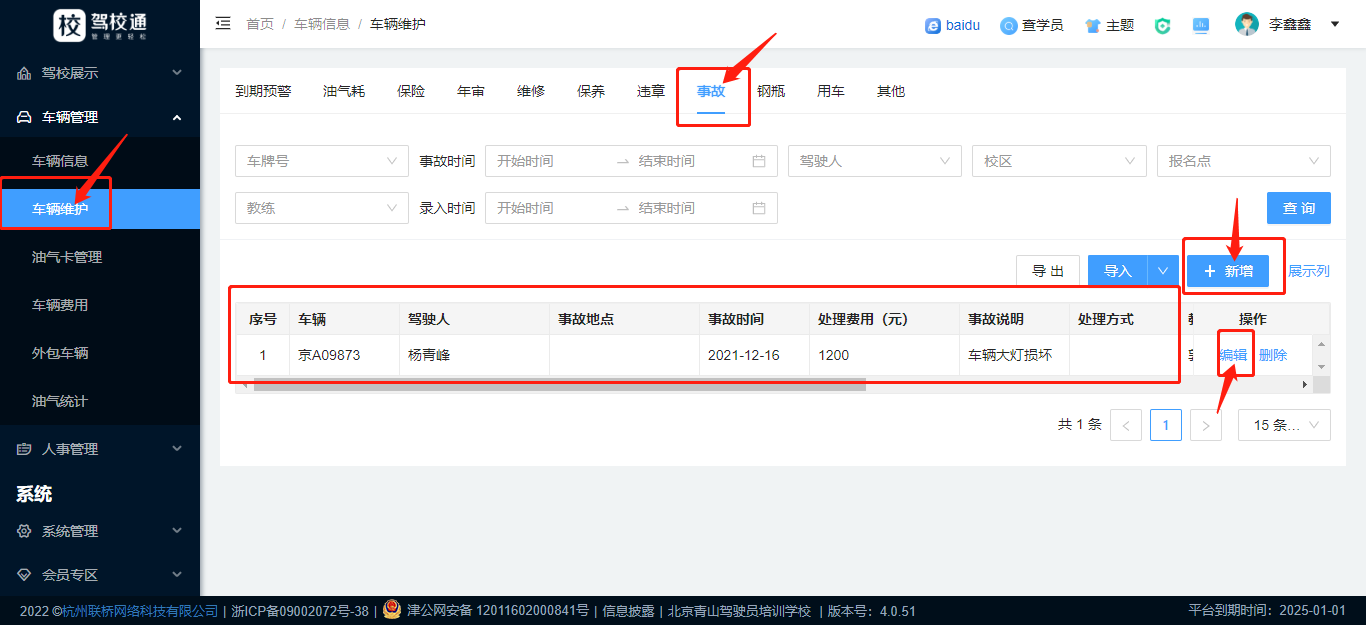Set 事故时间 start date field
The height and width of the screenshot is (625, 1366).
550,161
